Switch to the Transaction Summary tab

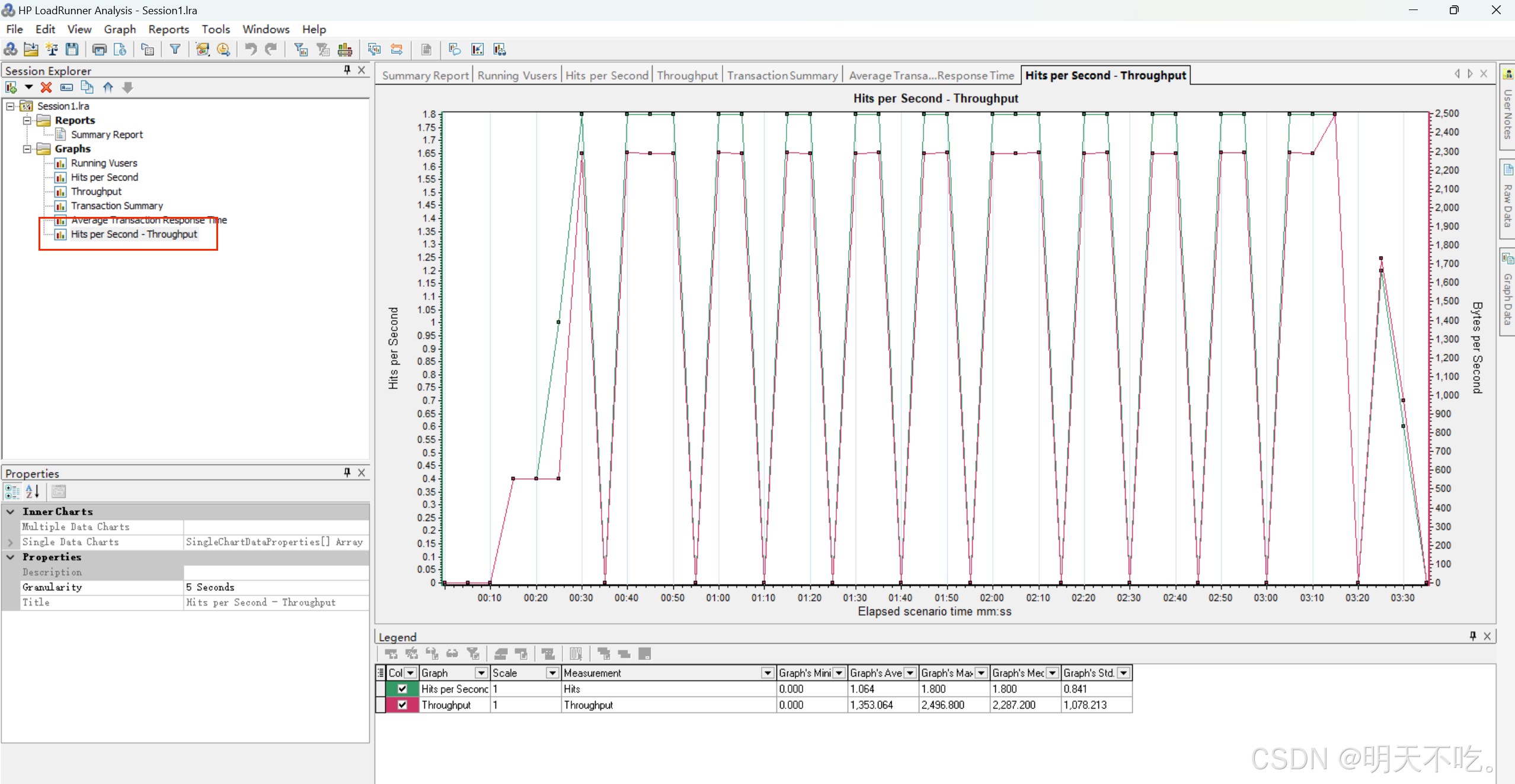(x=782, y=75)
